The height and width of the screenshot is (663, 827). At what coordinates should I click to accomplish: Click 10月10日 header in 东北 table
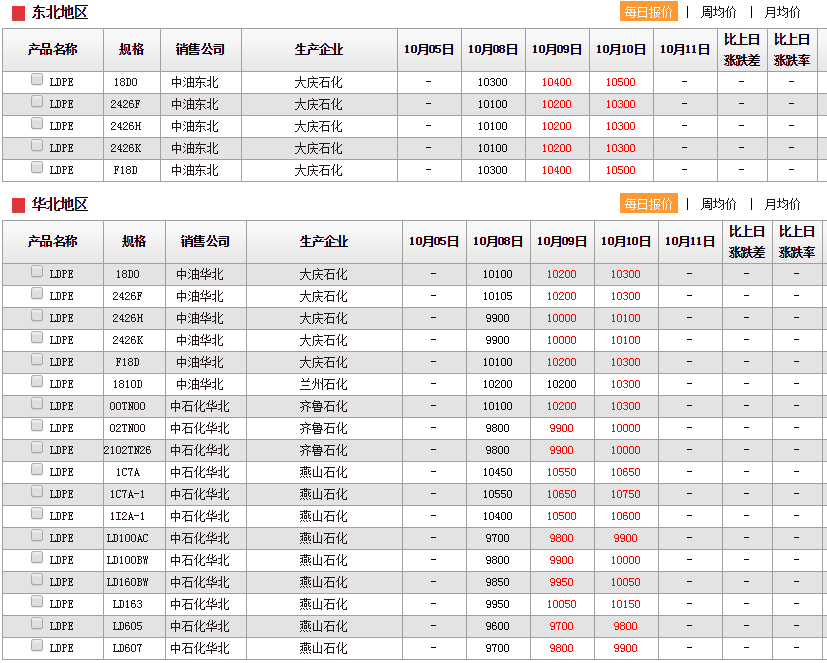[x=621, y=50]
